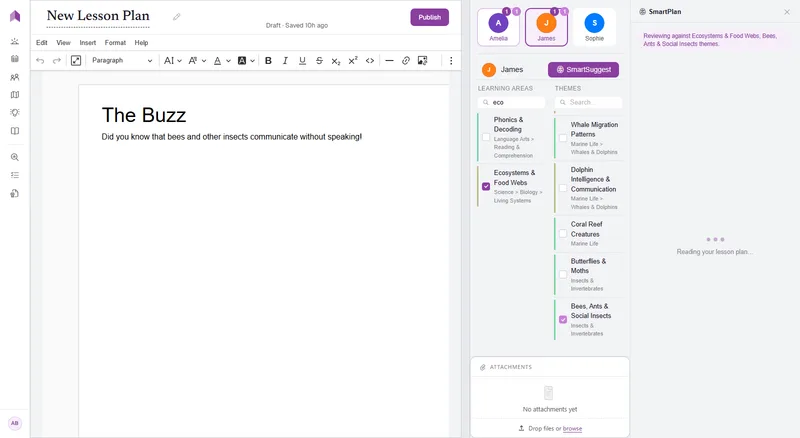Open the Format menu
Image resolution: width=800 pixels, height=438 pixels.
pyautogui.click(x=115, y=43)
